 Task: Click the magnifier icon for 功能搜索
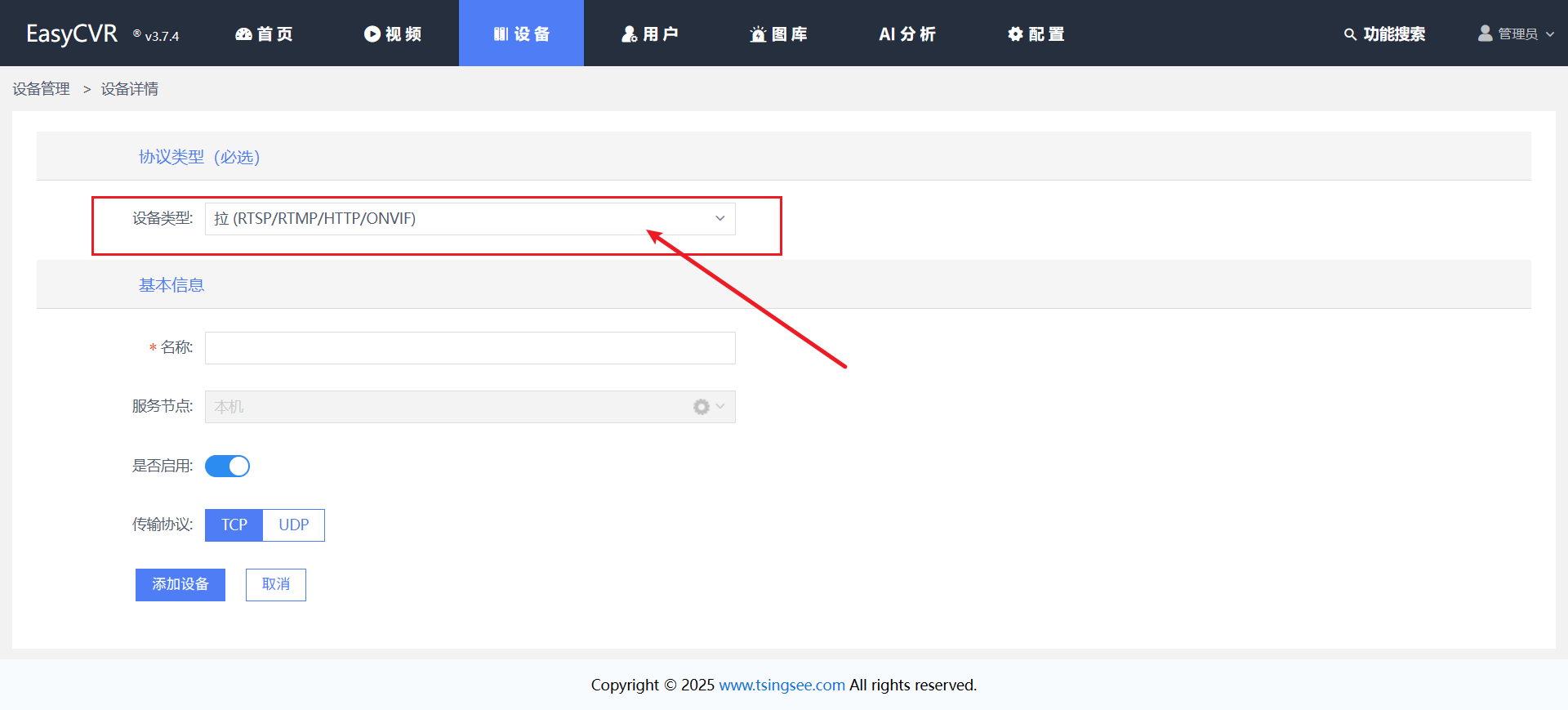[x=1350, y=34]
